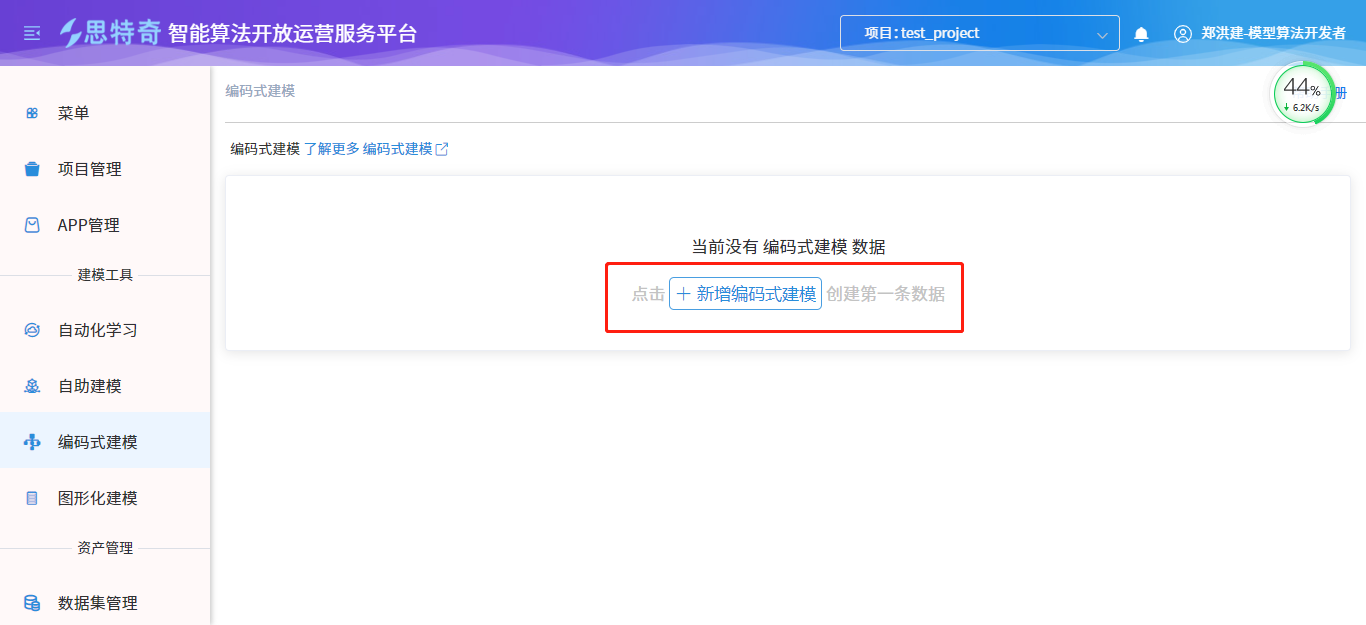Click the user avatar icon

click(x=1183, y=33)
